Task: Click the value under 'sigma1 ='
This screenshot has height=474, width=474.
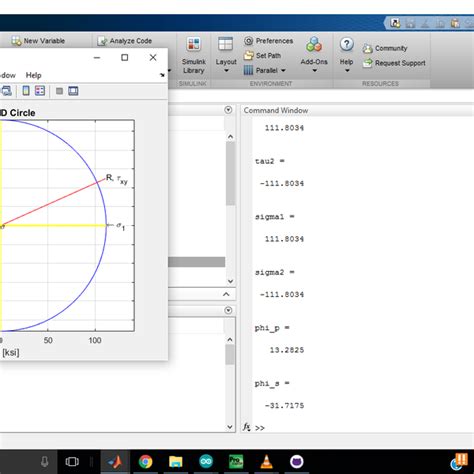Action: click(x=284, y=239)
